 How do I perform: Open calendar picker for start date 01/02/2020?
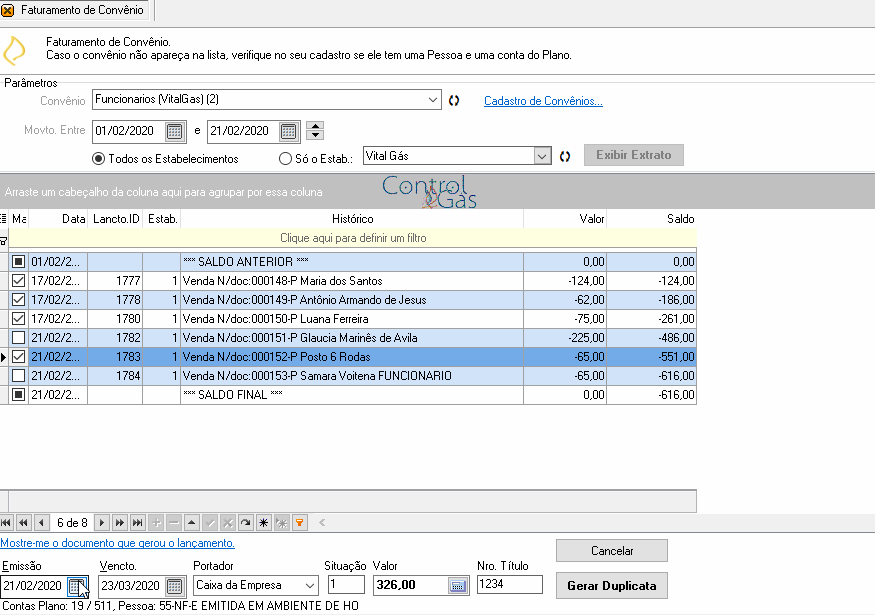[175, 131]
